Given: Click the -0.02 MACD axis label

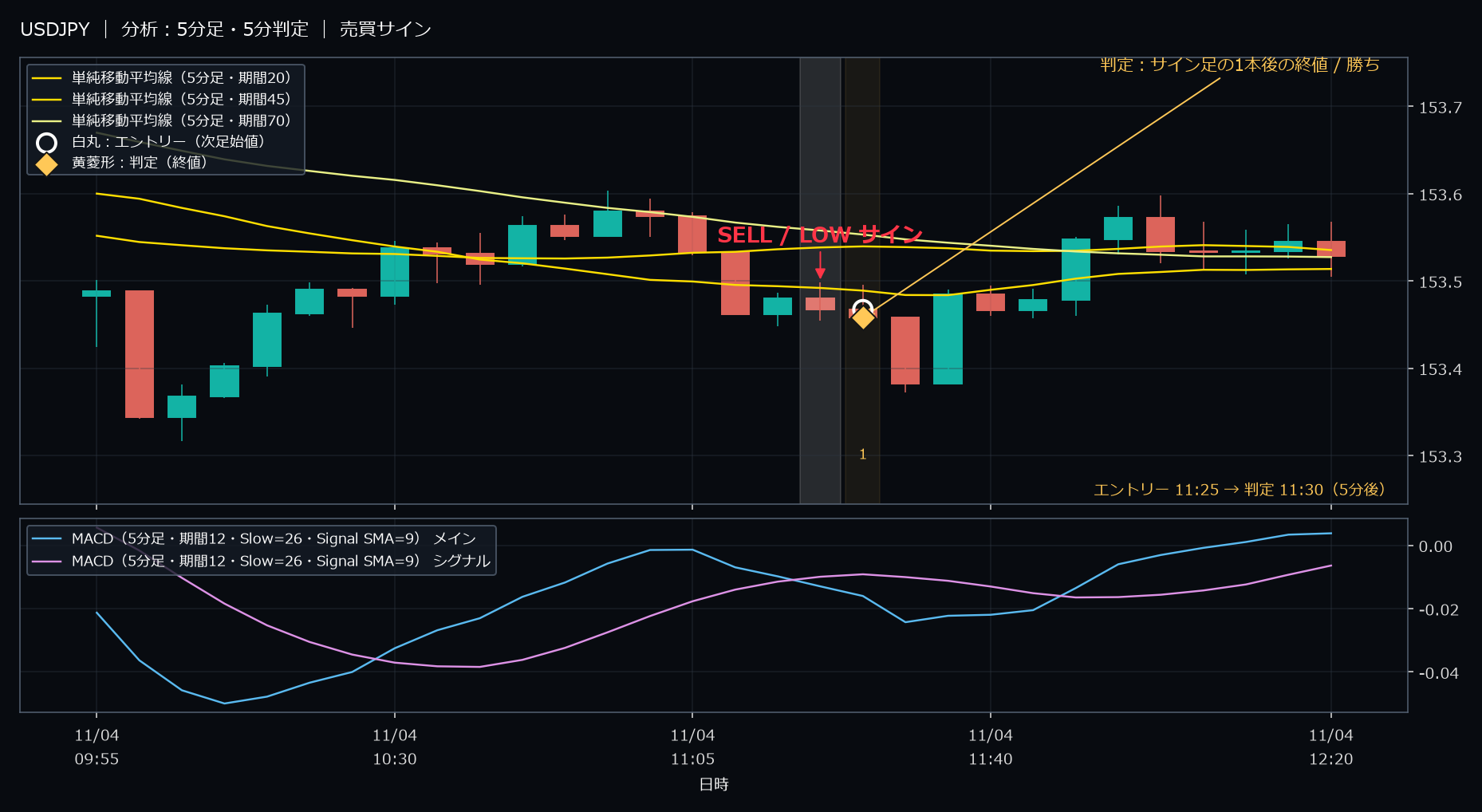Looking at the screenshot, I should 1438,609.
